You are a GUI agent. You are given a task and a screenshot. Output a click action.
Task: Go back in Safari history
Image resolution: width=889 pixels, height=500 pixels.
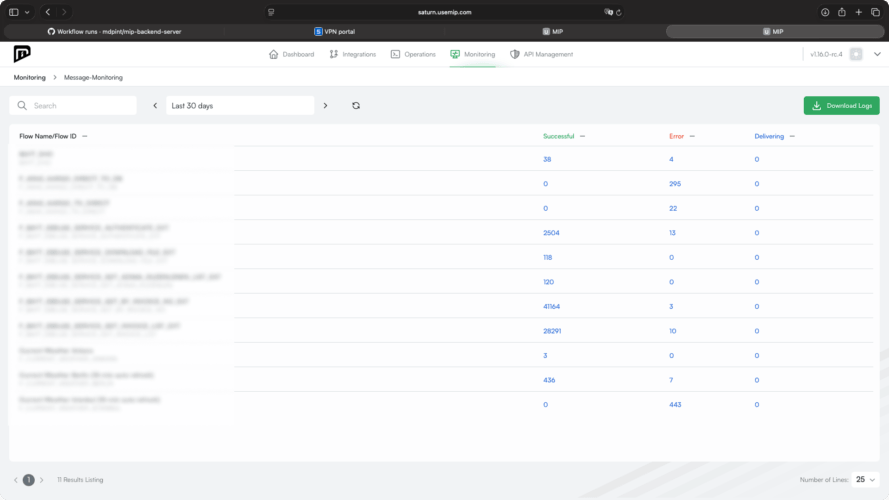pyautogui.click(x=48, y=12)
